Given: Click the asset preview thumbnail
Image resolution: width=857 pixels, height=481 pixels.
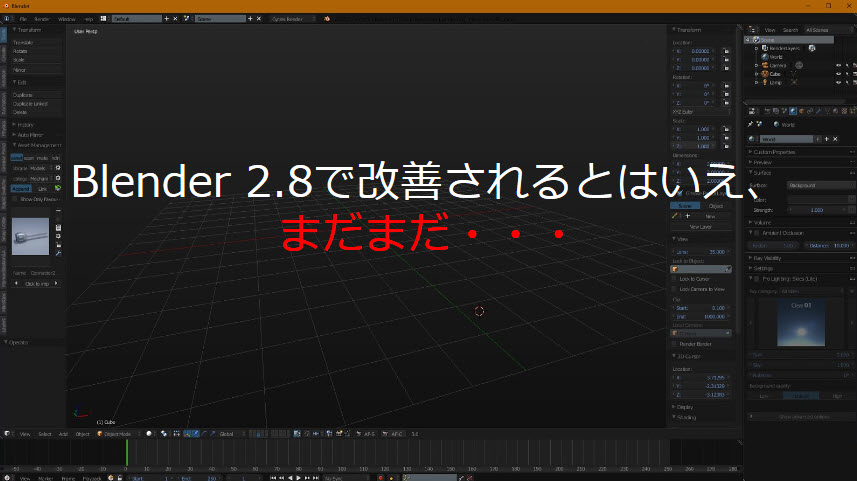Looking at the screenshot, I should point(30,236).
